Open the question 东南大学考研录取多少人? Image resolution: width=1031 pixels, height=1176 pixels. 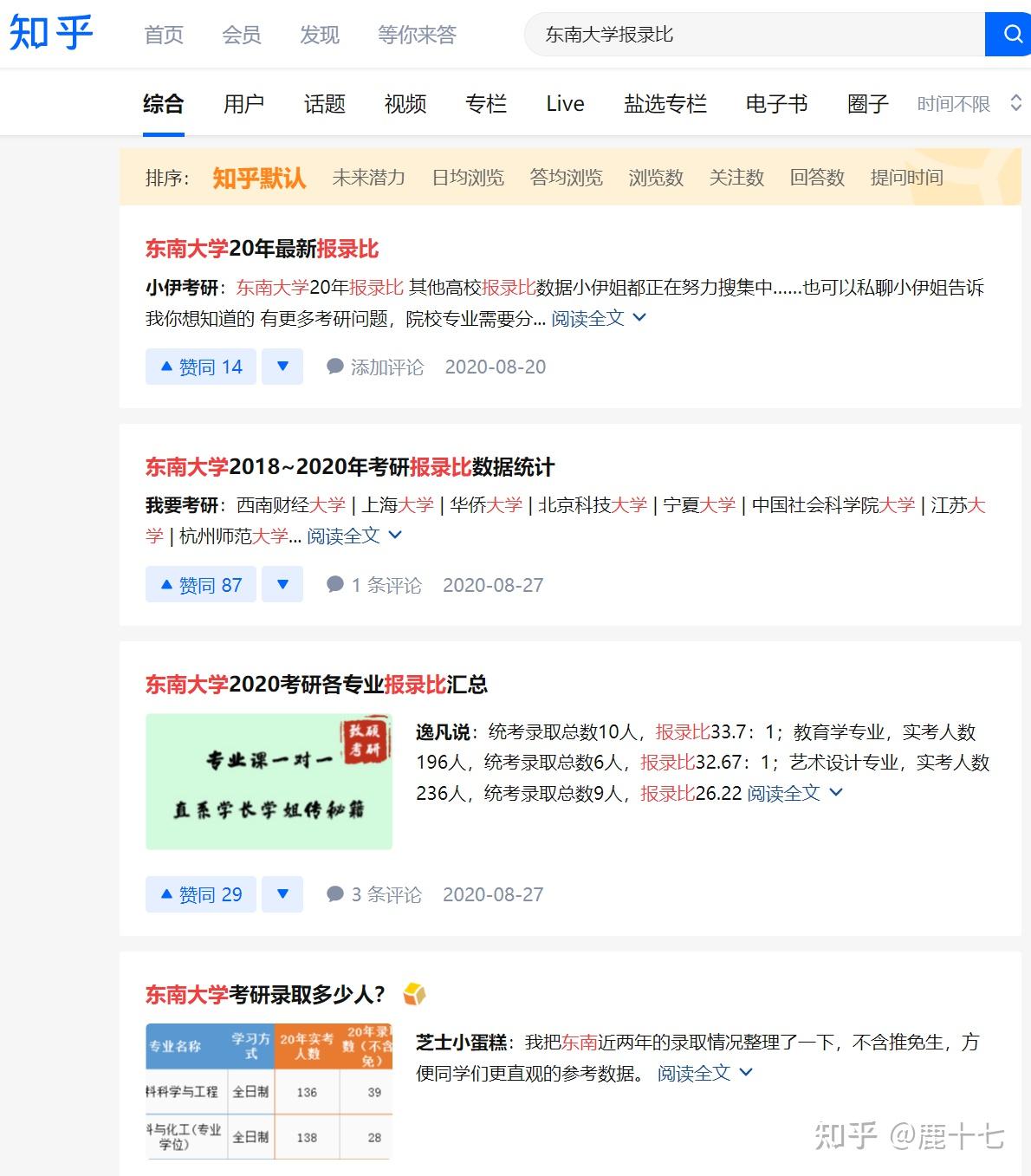pos(265,994)
